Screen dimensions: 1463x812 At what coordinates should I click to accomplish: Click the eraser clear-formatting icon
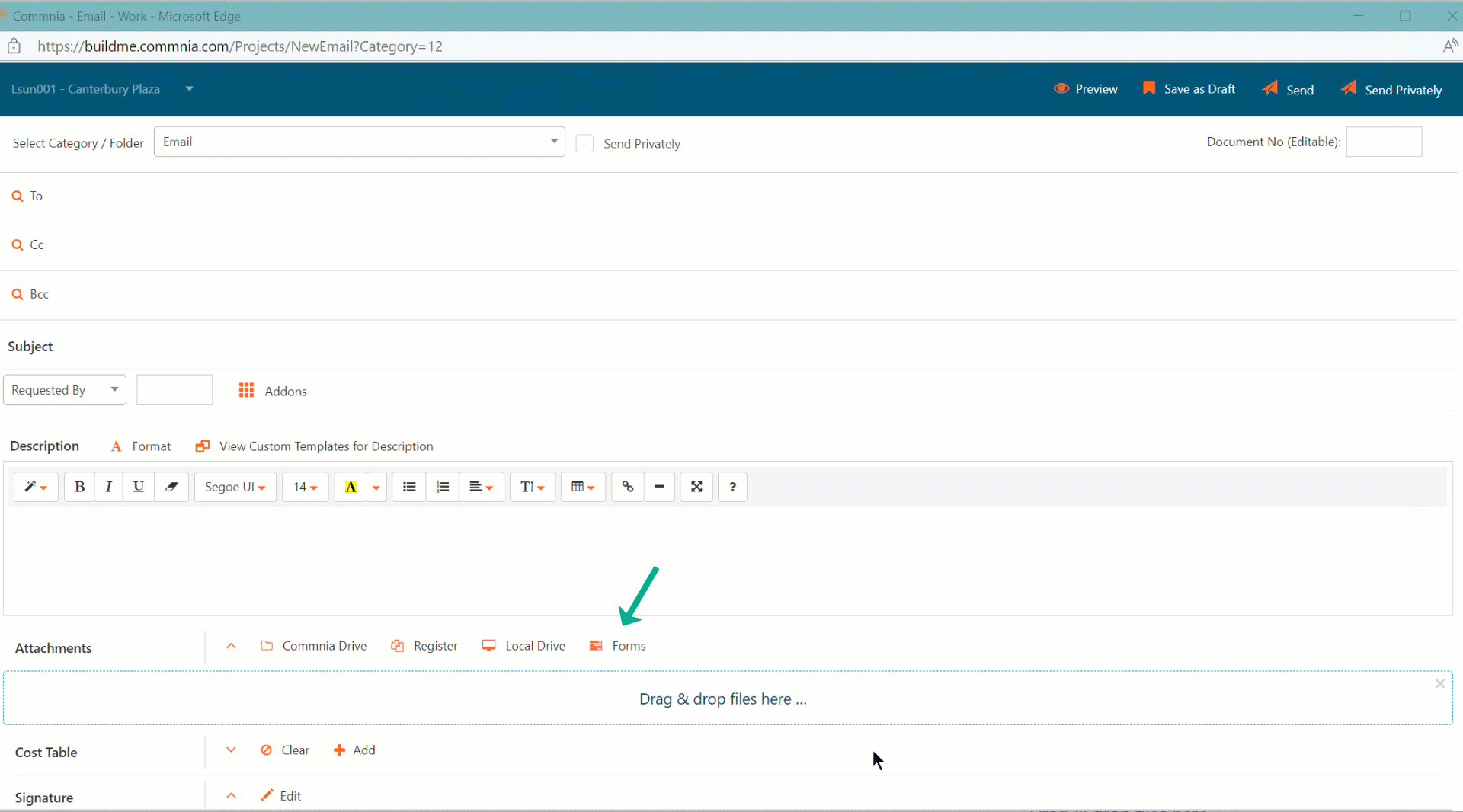[171, 487]
